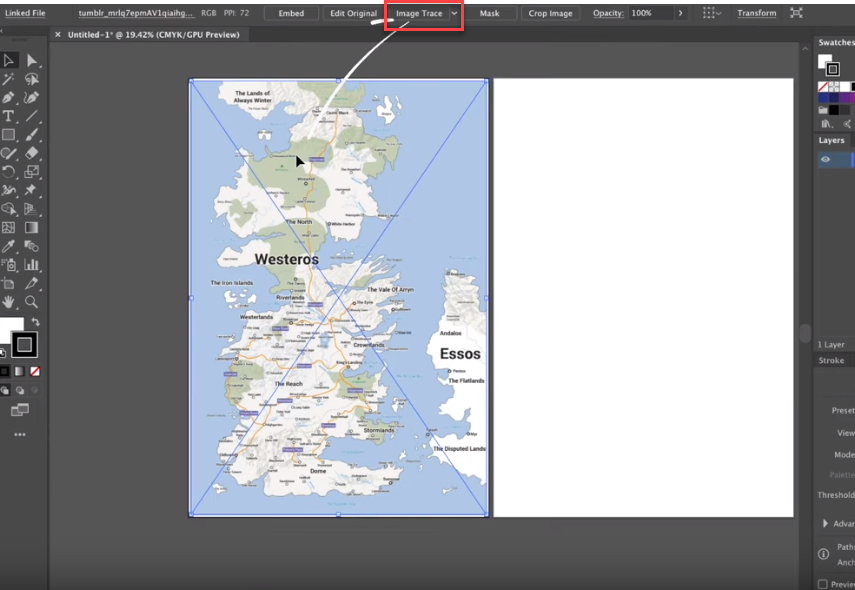
Task: Select the Artboard tool
Action: pos(8,284)
